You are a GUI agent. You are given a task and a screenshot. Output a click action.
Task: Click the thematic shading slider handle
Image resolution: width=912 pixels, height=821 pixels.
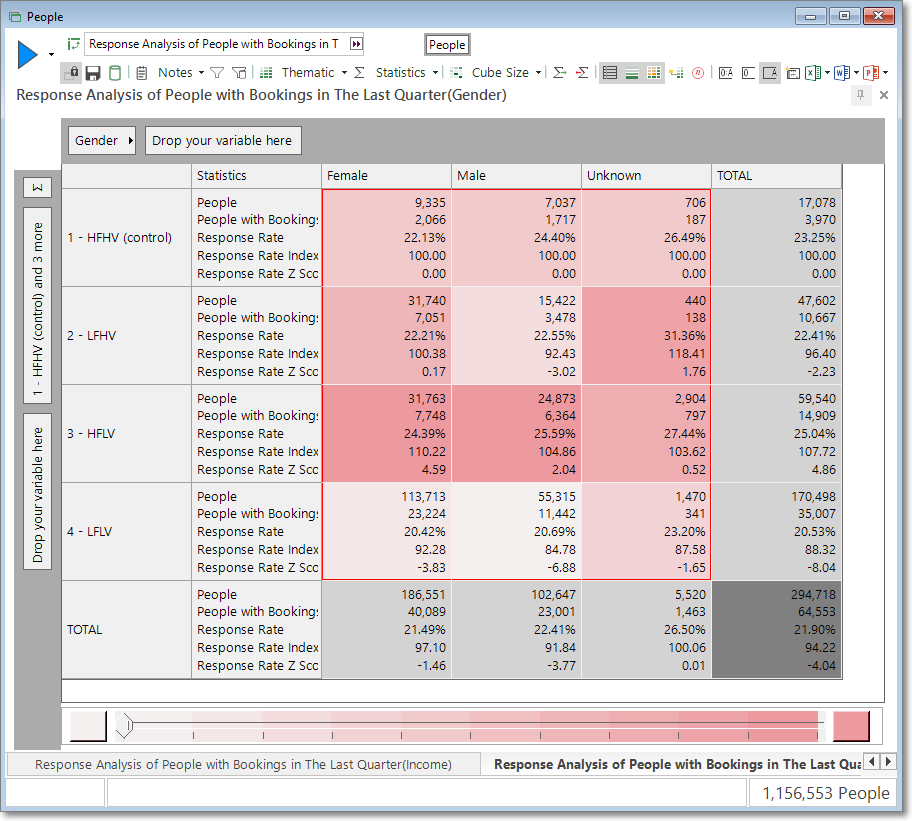pos(125,726)
